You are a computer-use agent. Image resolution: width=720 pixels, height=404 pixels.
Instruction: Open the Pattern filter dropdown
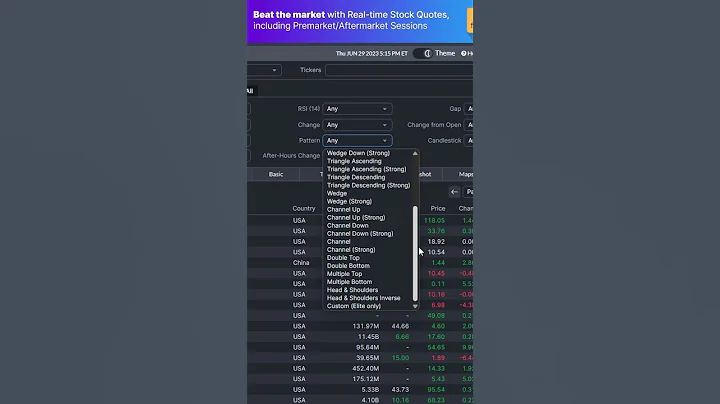point(357,140)
